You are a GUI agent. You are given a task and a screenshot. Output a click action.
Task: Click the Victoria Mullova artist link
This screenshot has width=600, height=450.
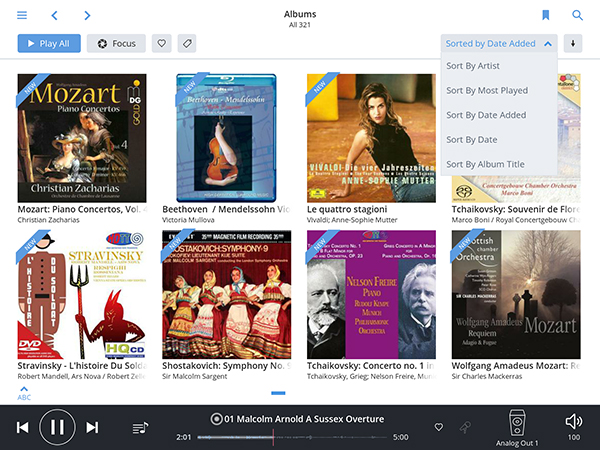(188, 220)
